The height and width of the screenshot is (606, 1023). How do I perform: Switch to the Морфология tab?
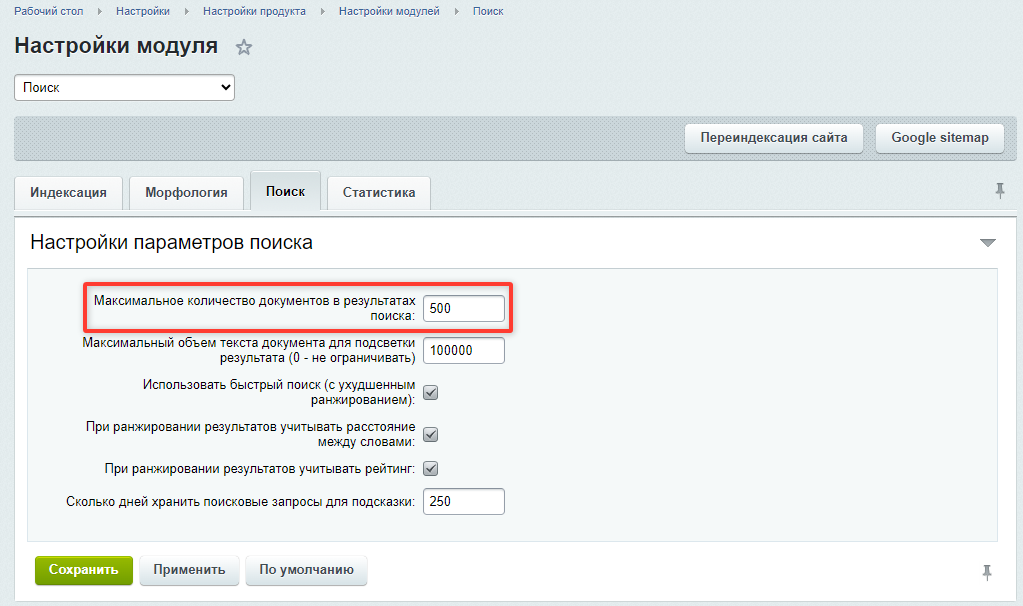pos(186,192)
